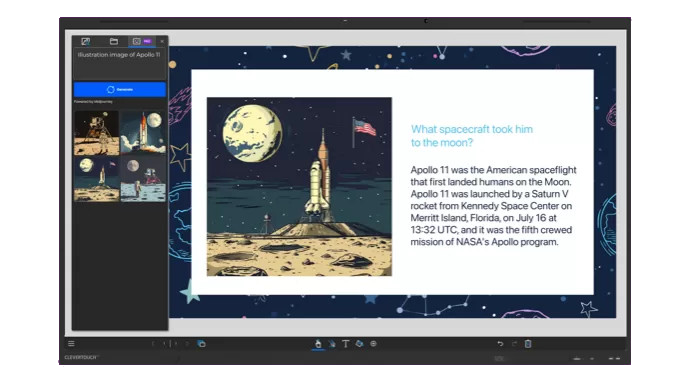
Task: Go to the previous page arrow
Action: (154, 344)
